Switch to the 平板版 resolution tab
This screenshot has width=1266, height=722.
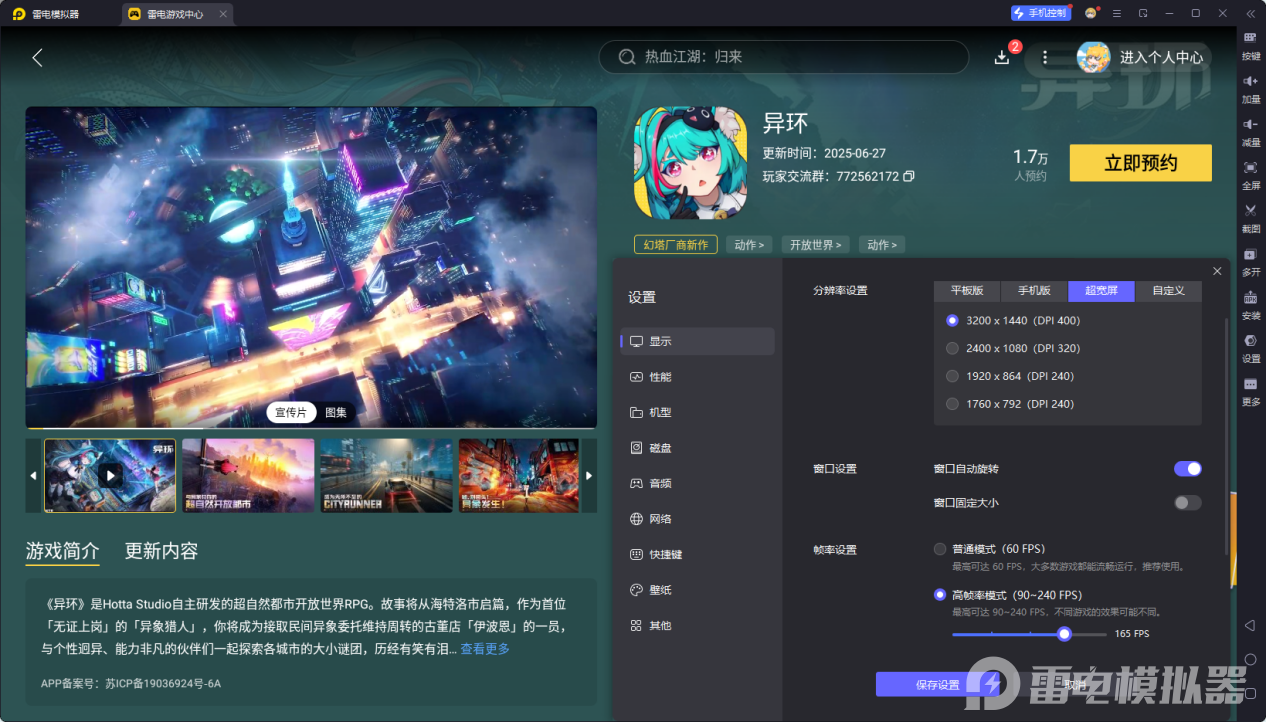click(x=967, y=291)
